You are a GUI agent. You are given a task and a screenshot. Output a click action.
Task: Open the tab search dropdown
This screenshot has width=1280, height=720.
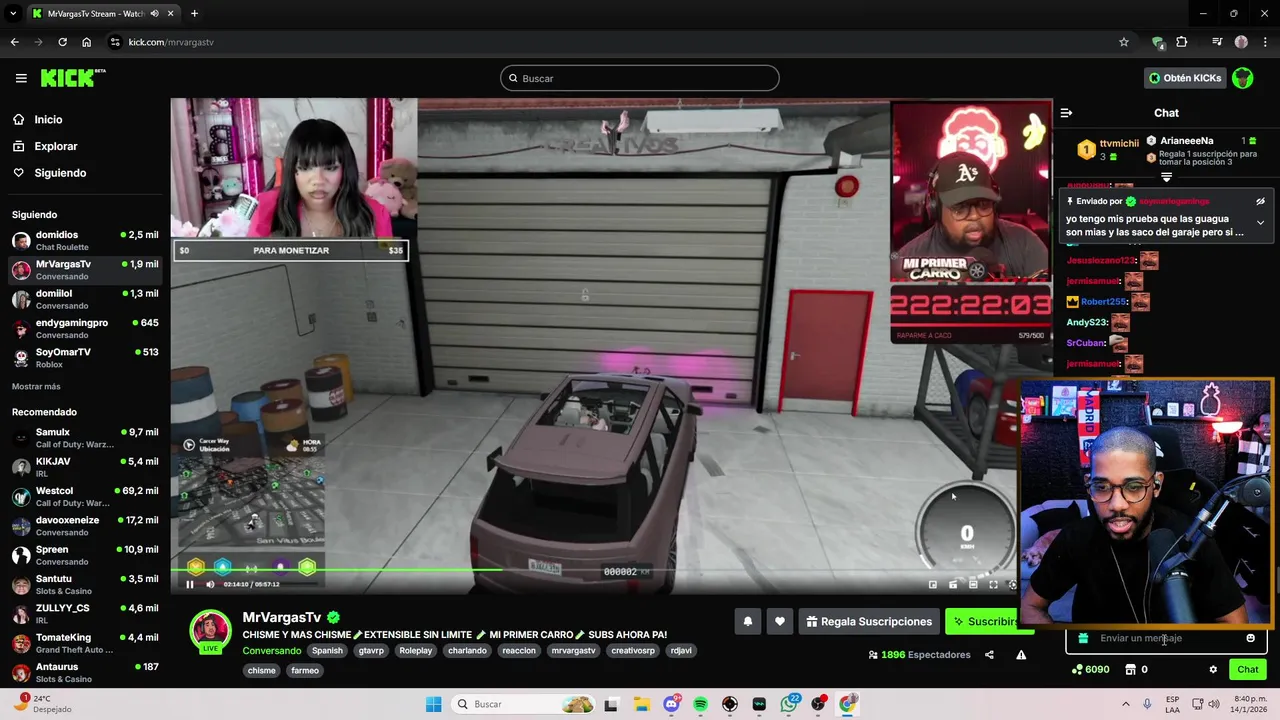coord(13,13)
